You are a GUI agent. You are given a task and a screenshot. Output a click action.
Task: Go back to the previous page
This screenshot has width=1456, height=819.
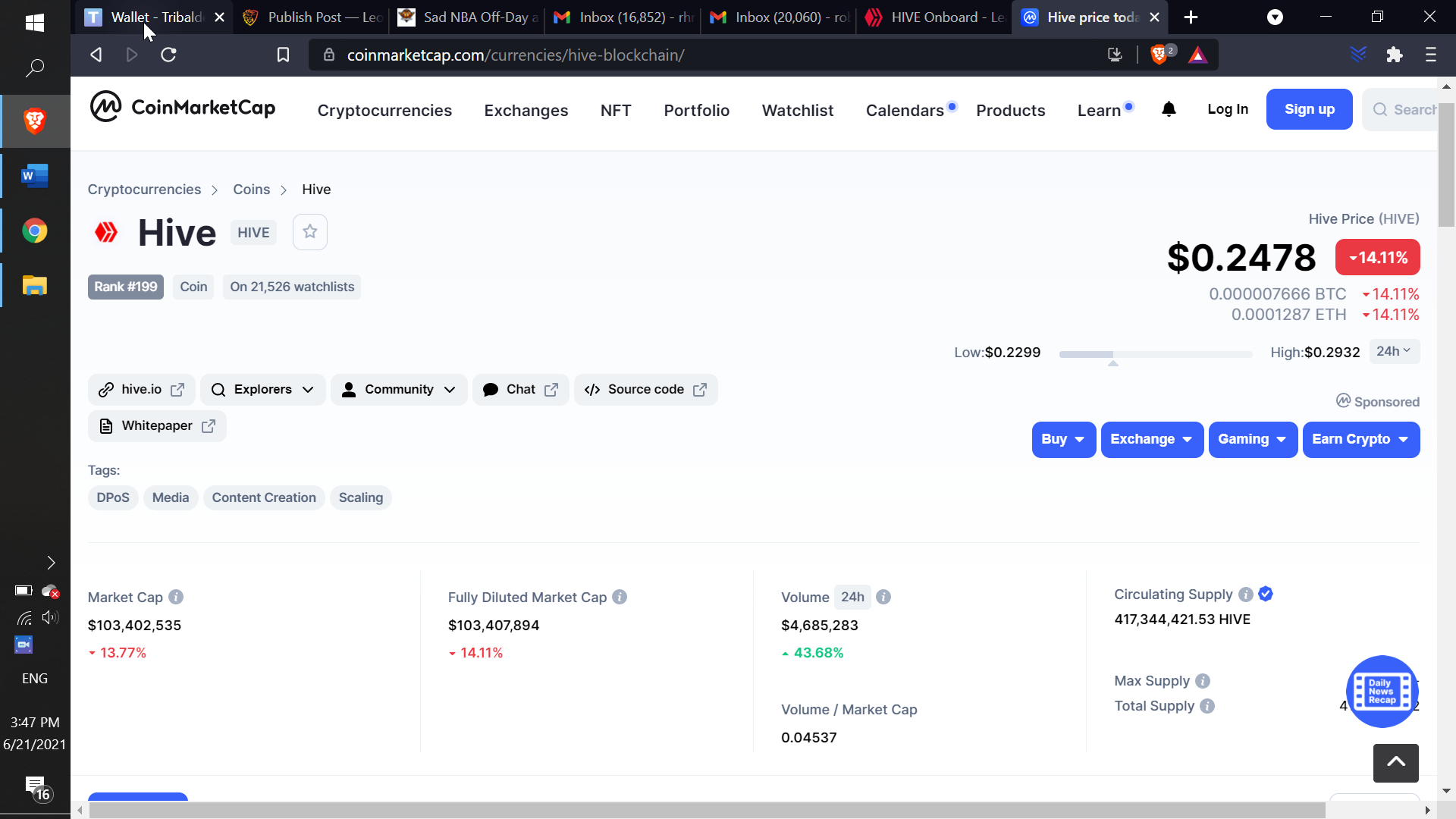click(x=96, y=55)
